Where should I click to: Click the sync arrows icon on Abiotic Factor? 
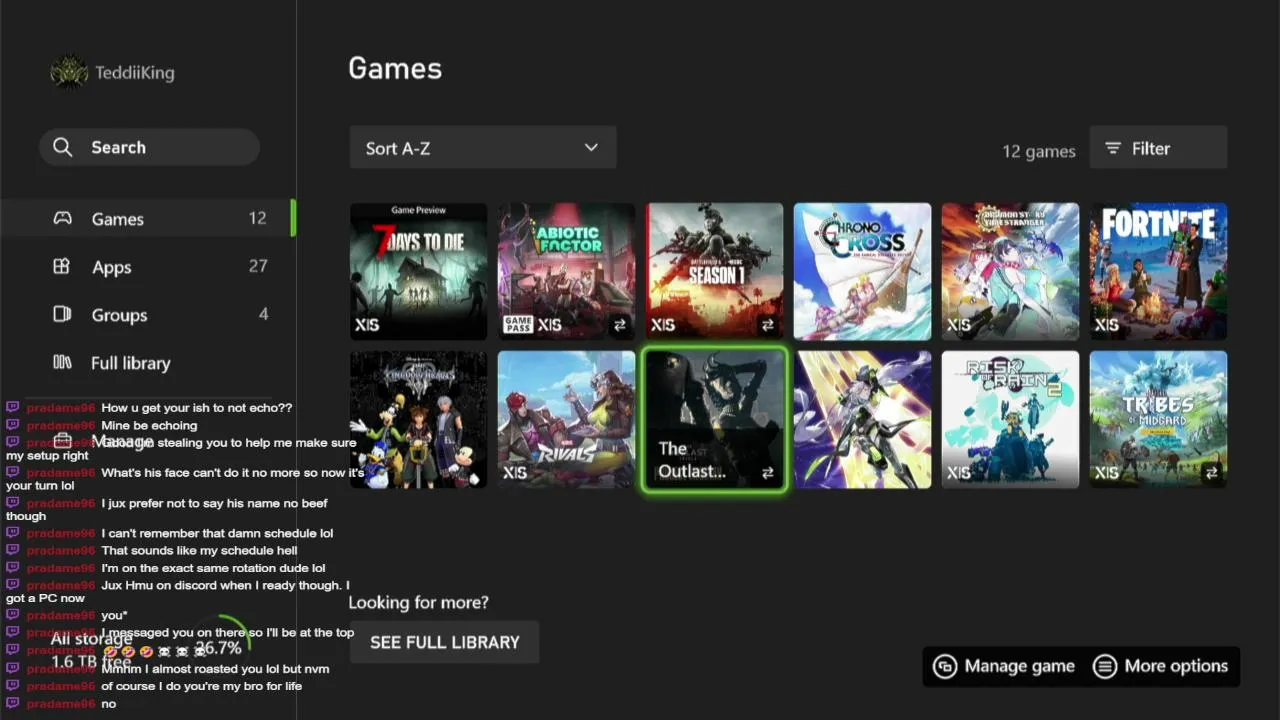click(619, 325)
